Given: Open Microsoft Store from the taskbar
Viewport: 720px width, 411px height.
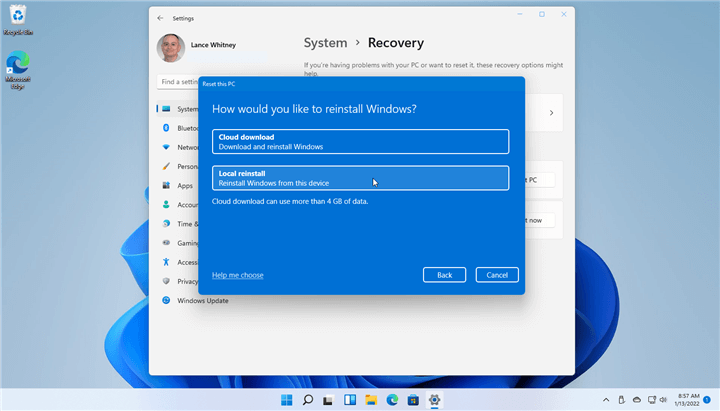Looking at the screenshot, I should coord(413,400).
